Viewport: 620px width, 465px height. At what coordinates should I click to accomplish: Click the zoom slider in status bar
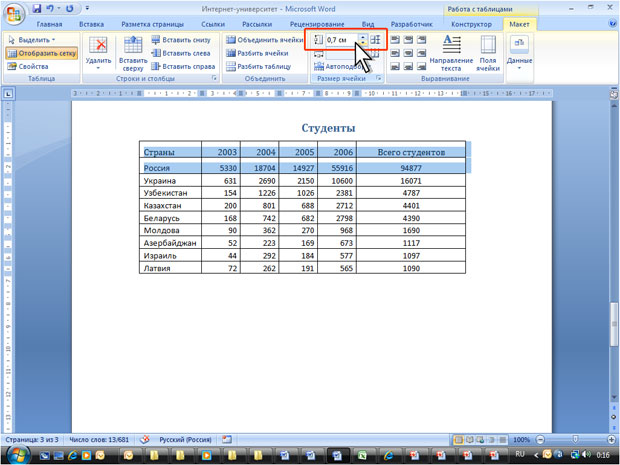(575, 440)
